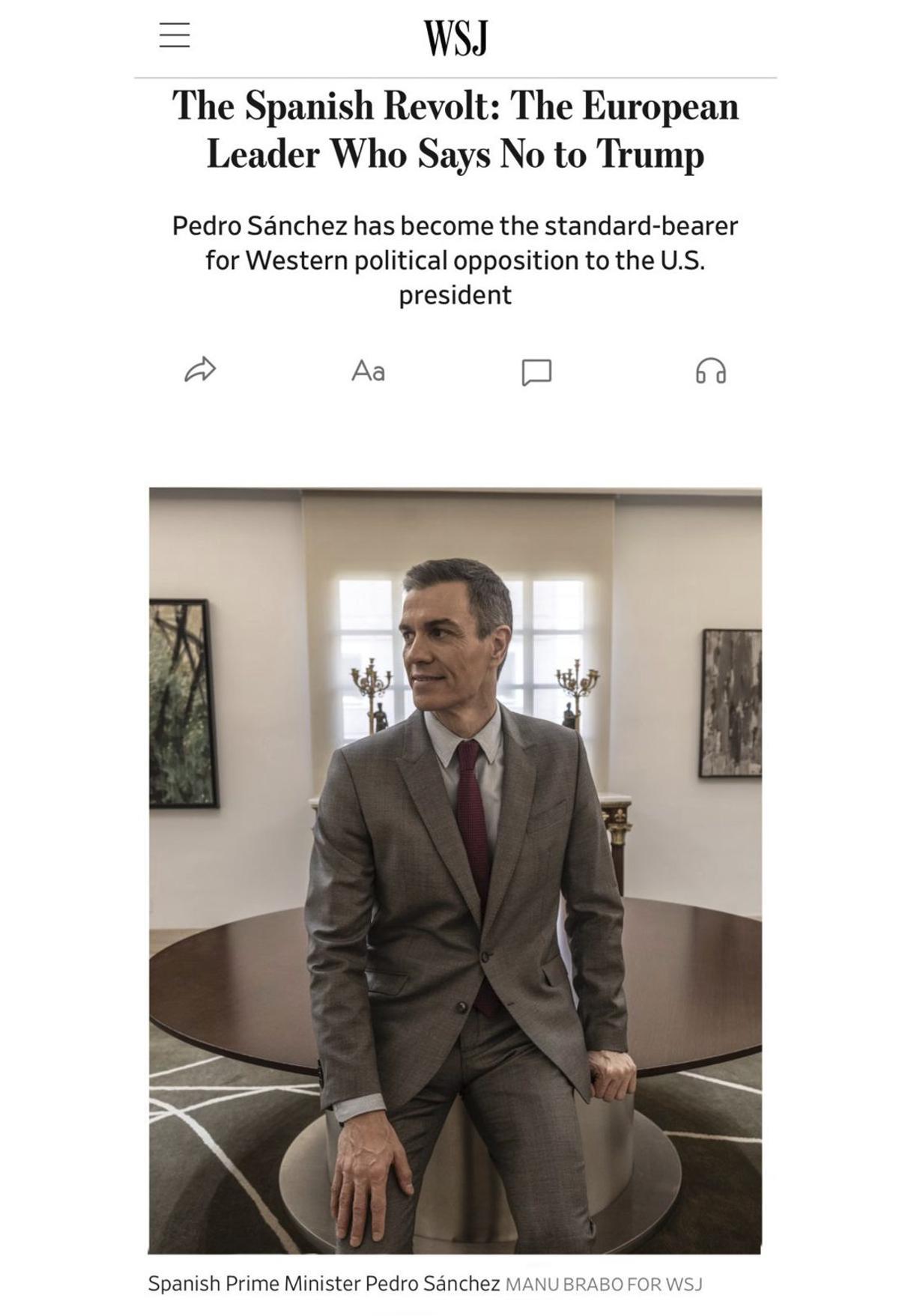Click the headline line 'Leader Who Says No to Trump'

[x=455, y=154]
